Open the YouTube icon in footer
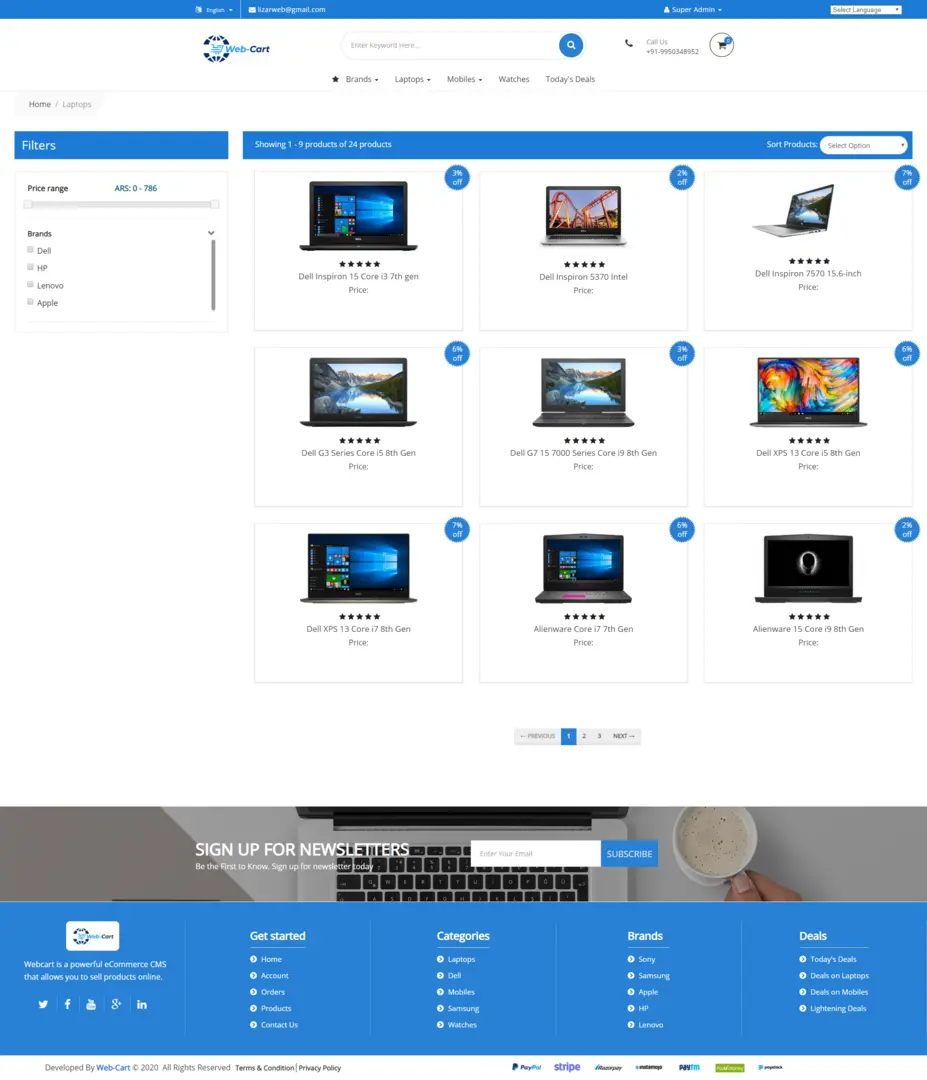927x1080 pixels. click(91, 1004)
